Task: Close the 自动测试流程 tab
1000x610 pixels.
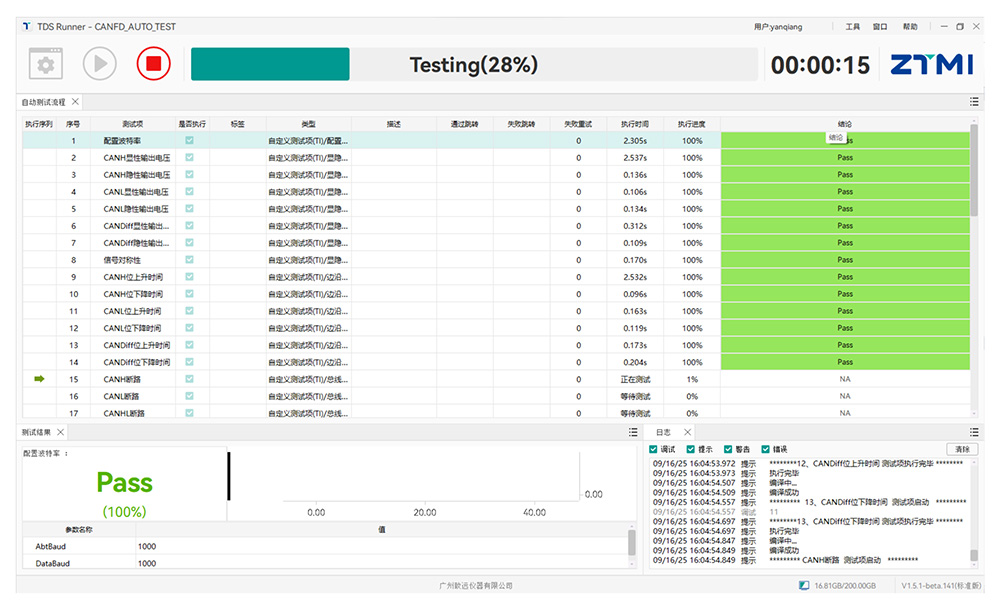Action: click(x=75, y=101)
